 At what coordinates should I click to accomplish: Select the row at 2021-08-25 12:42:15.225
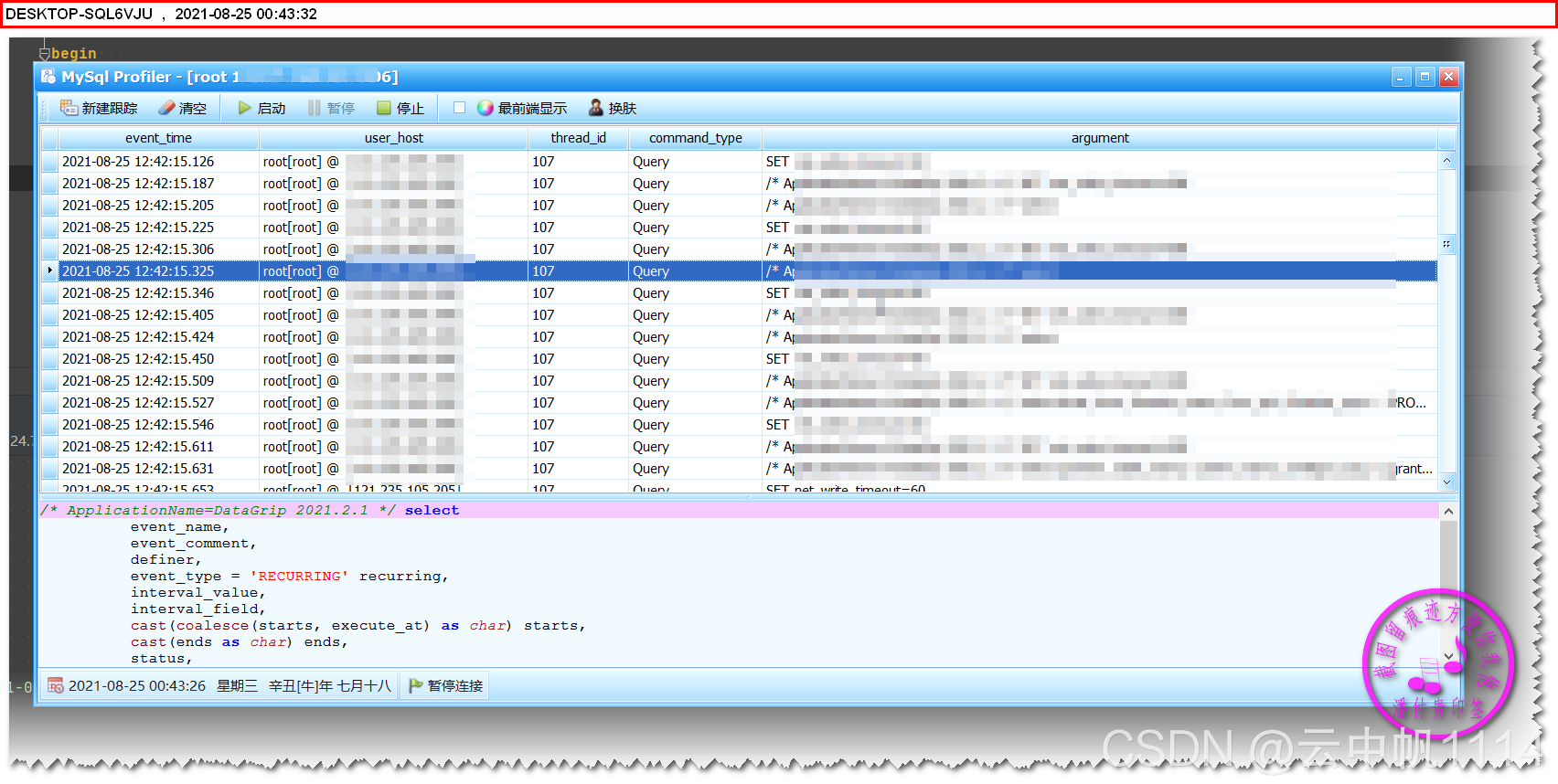pyautogui.click(x=739, y=228)
